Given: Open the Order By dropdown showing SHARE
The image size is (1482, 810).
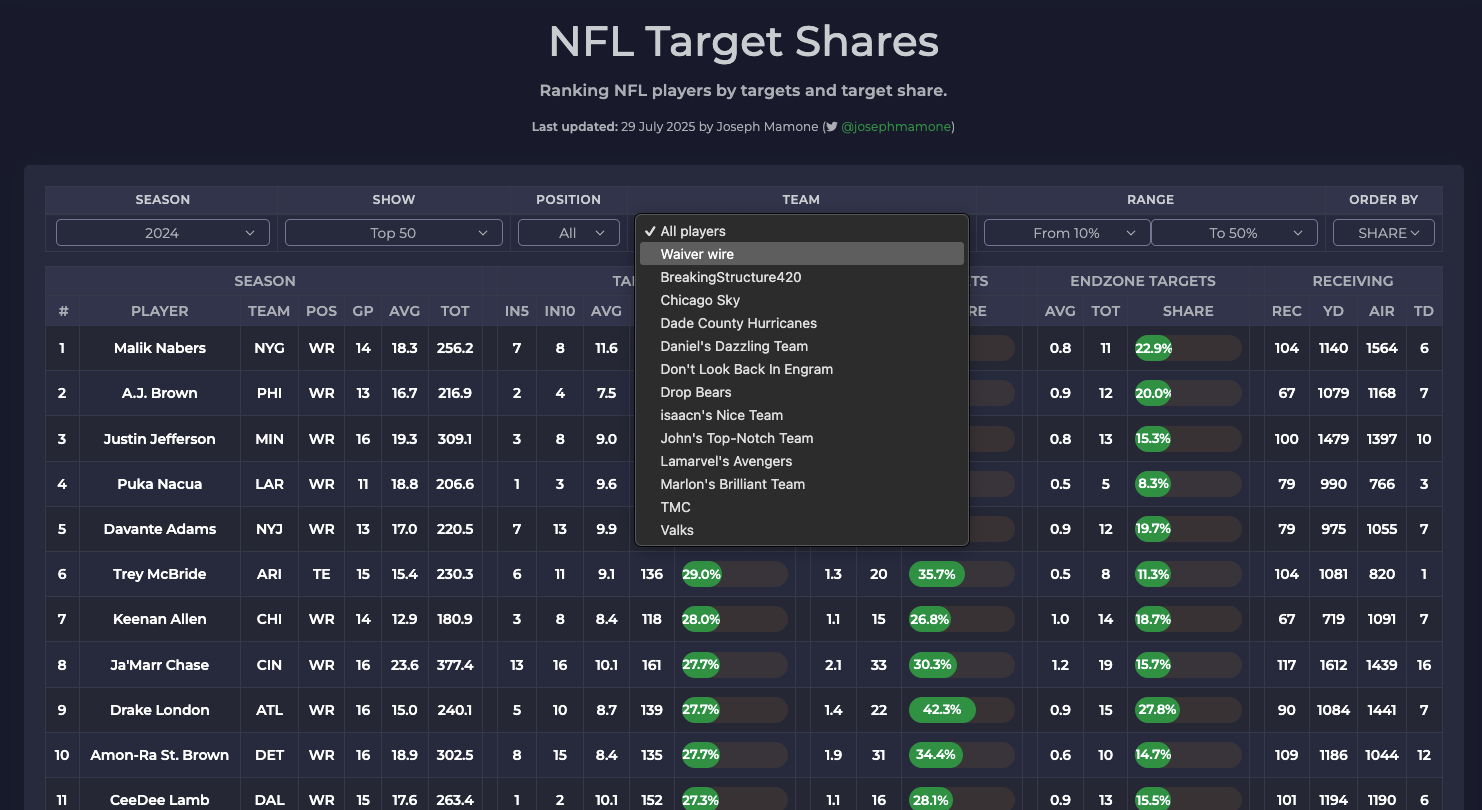Looking at the screenshot, I should [x=1384, y=233].
